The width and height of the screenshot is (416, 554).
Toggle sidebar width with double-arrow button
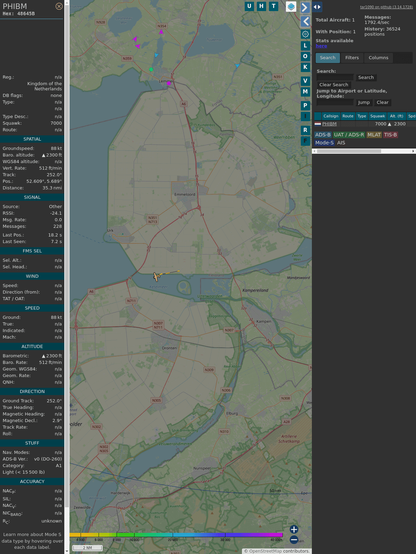pyautogui.click(x=317, y=7)
